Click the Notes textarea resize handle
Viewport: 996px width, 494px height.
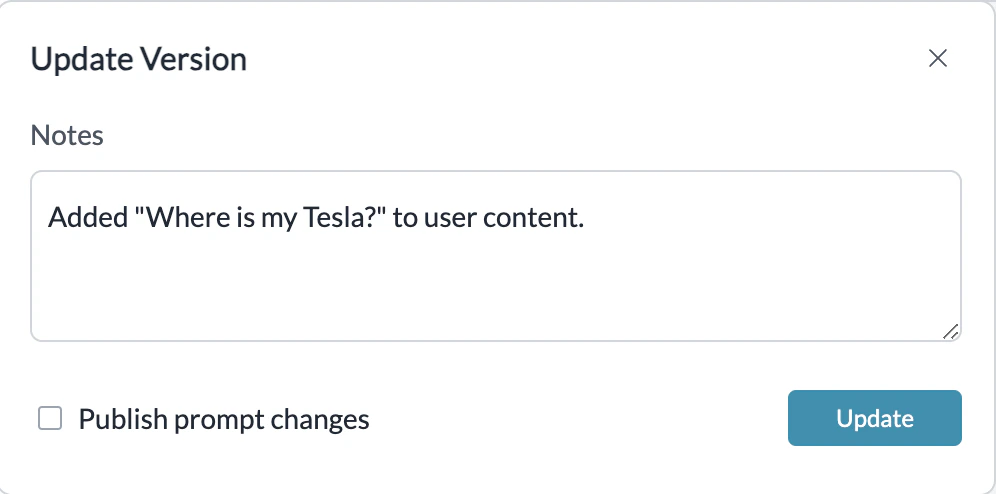pos(949,330)
